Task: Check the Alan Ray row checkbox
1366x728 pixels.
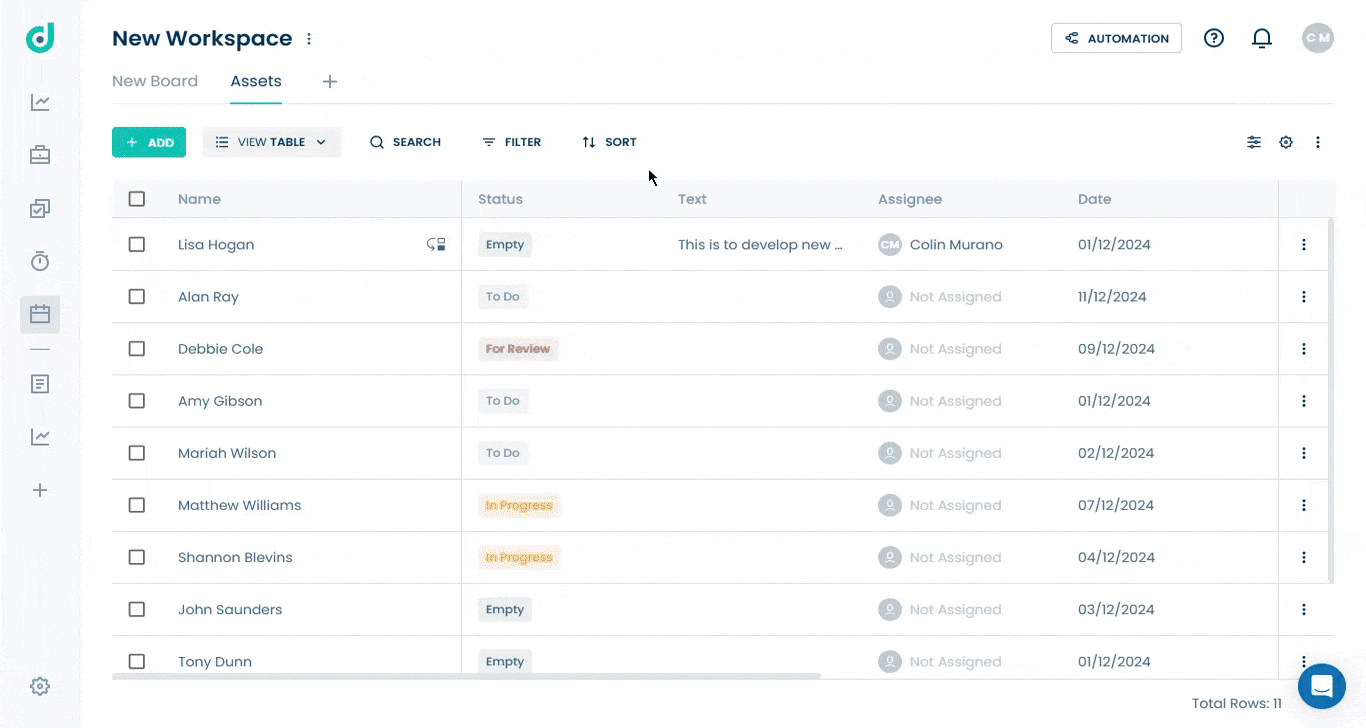Action: point(137,296)
